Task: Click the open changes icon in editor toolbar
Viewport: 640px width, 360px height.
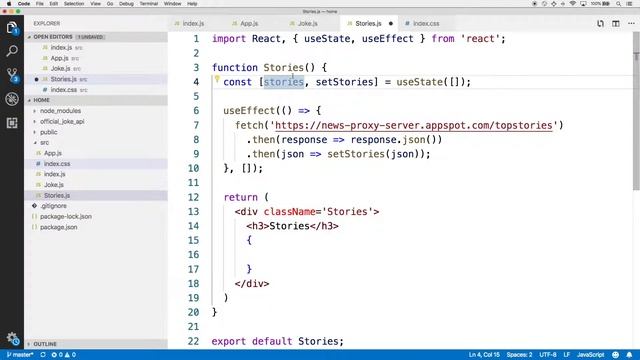Action: [600, 24]
